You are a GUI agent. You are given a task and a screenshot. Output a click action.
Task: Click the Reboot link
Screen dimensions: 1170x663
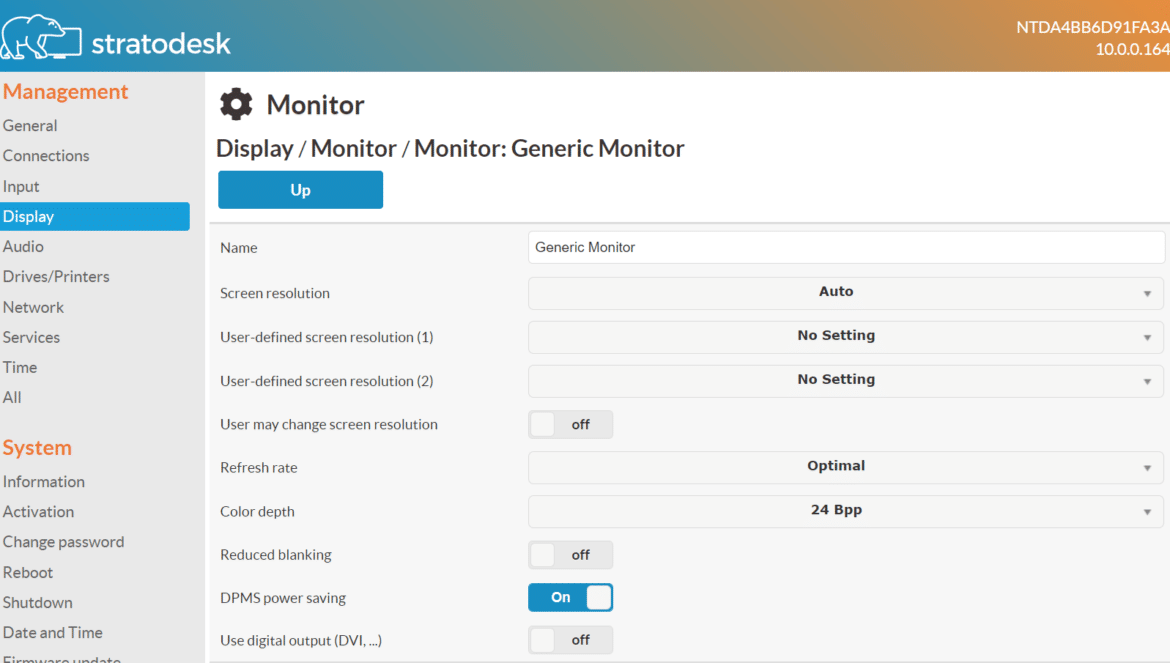(x=28, y=572)
